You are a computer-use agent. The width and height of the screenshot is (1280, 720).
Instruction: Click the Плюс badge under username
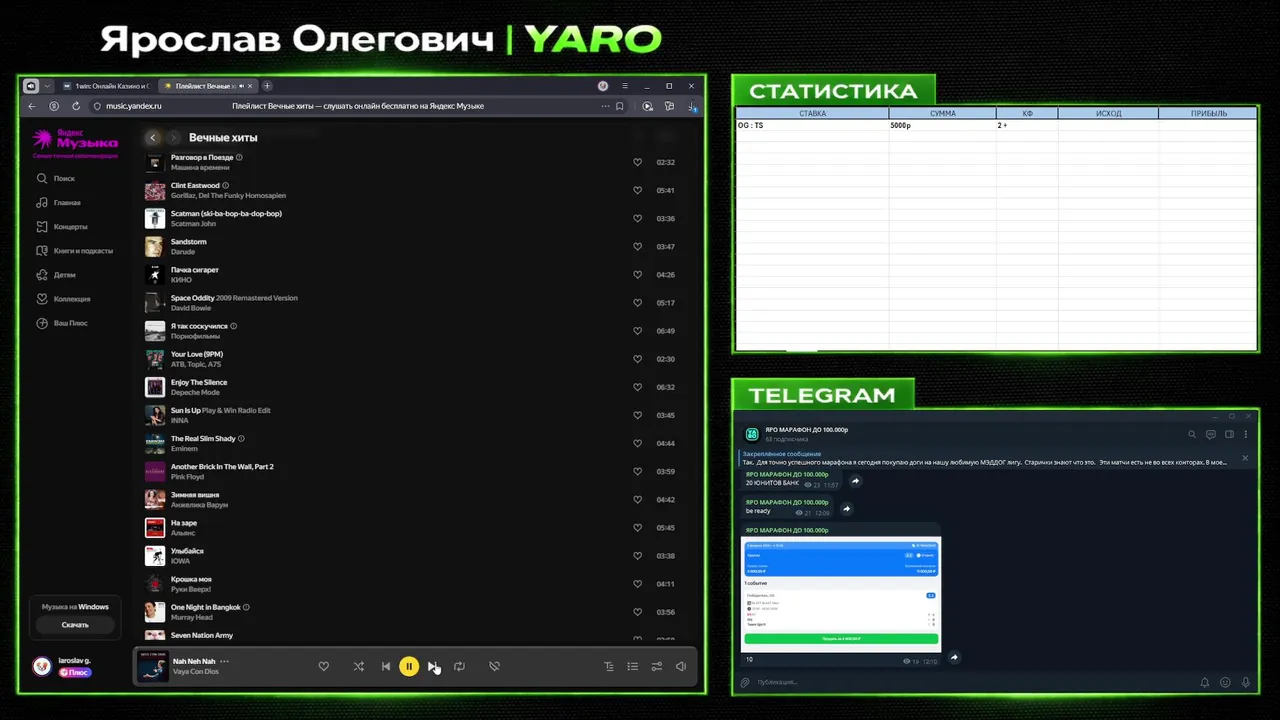click(75, 672)
